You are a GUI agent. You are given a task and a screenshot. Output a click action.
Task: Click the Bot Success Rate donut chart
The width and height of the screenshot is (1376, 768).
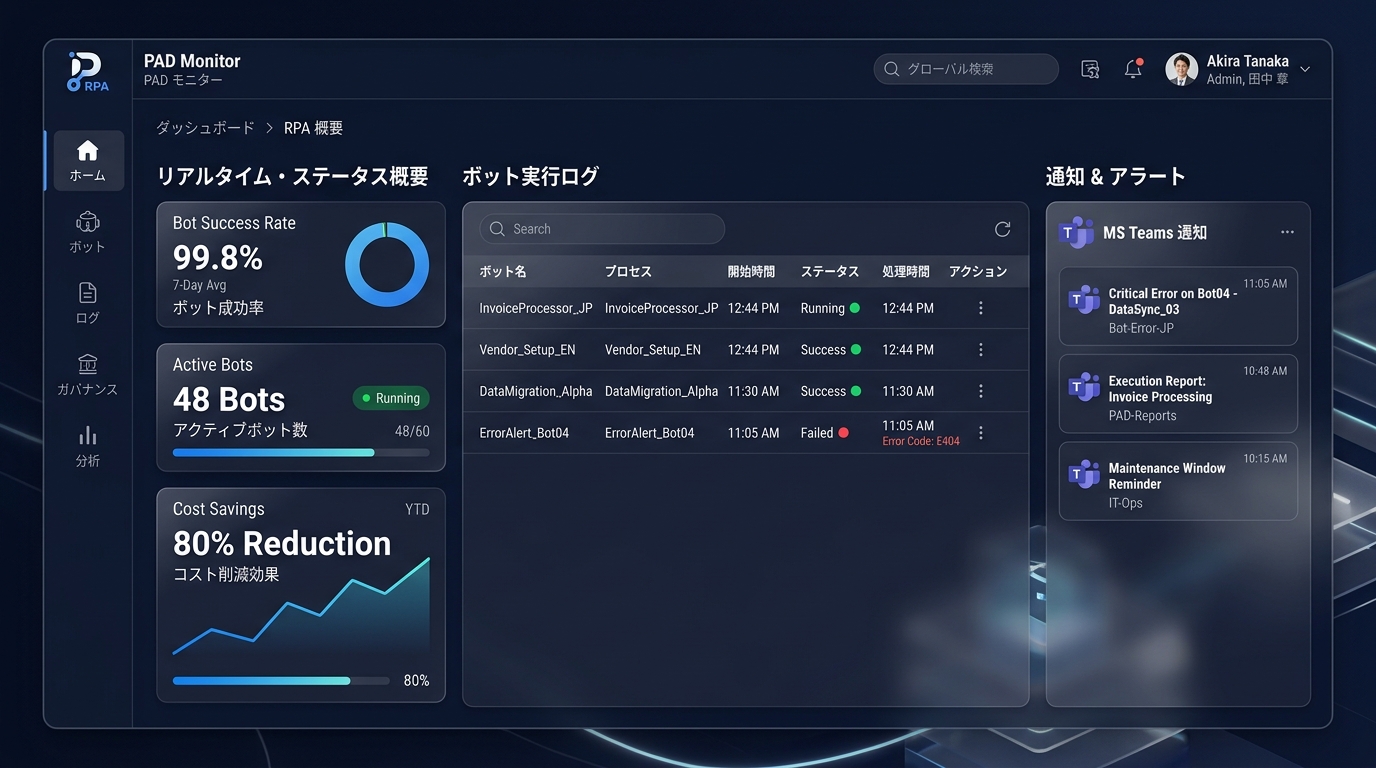point(387,265)
